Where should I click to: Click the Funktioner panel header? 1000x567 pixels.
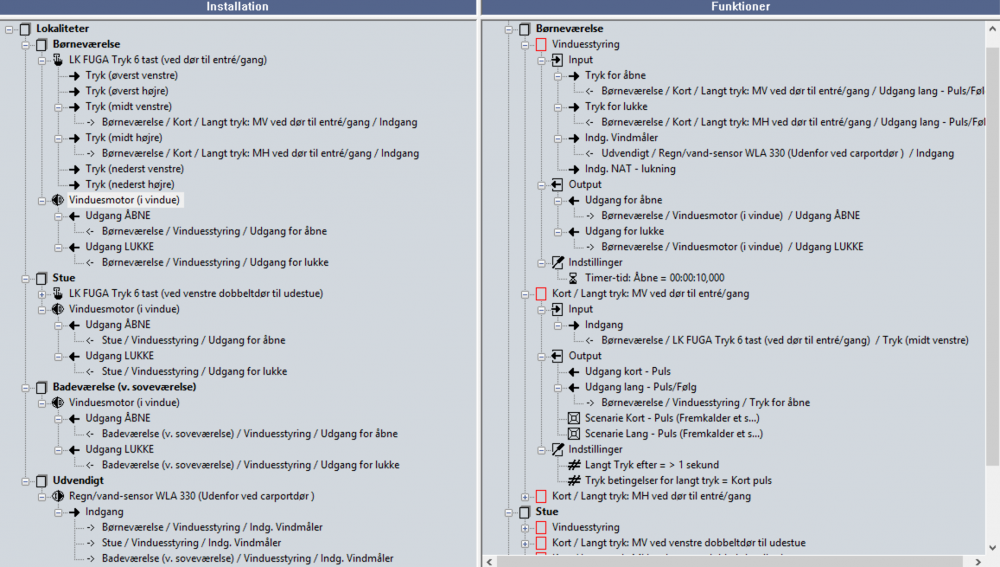click(x=740, y=7)
